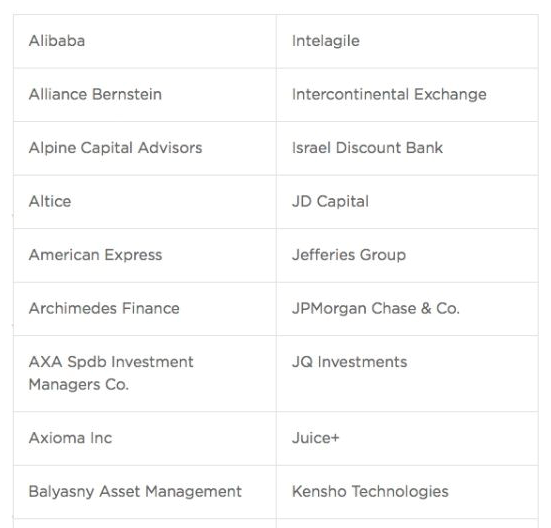Select the Altice row cell
This screenshot has width=551, height=528.
[x=145, y=202]
